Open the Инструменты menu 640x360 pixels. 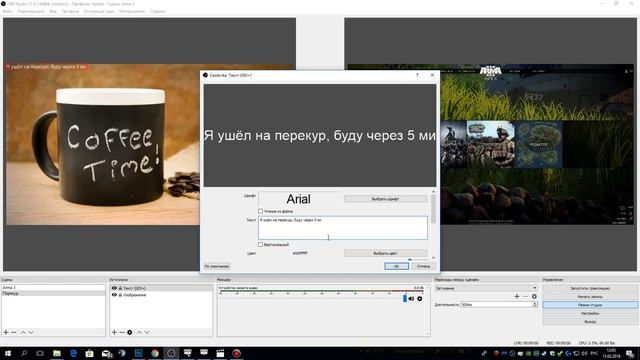tap(132, 11)
